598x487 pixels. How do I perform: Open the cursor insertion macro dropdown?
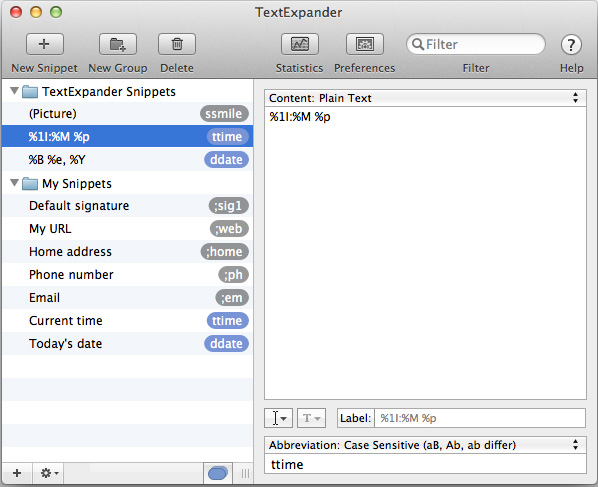click(x=278, y=418)
